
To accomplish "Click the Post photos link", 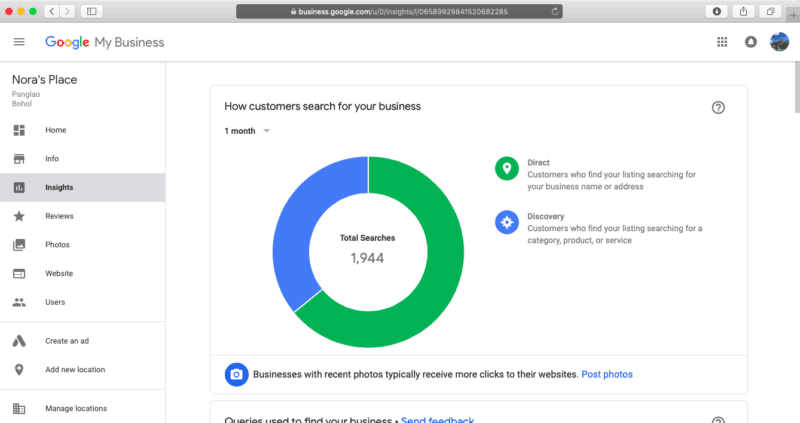I will click(x=607, y=374).
